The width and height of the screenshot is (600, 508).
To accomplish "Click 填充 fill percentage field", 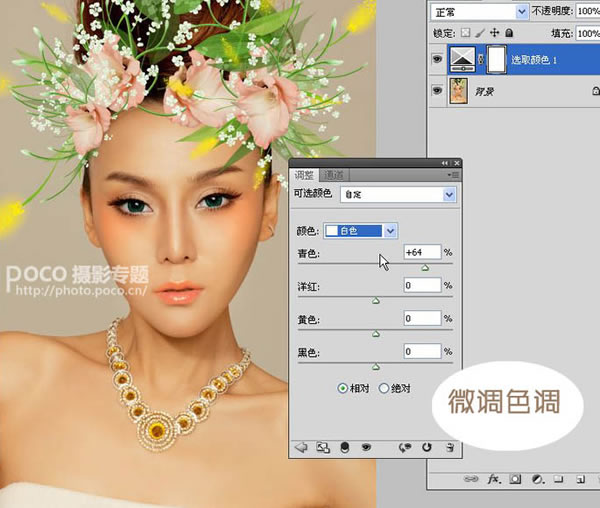I will [x=587, y=33].
